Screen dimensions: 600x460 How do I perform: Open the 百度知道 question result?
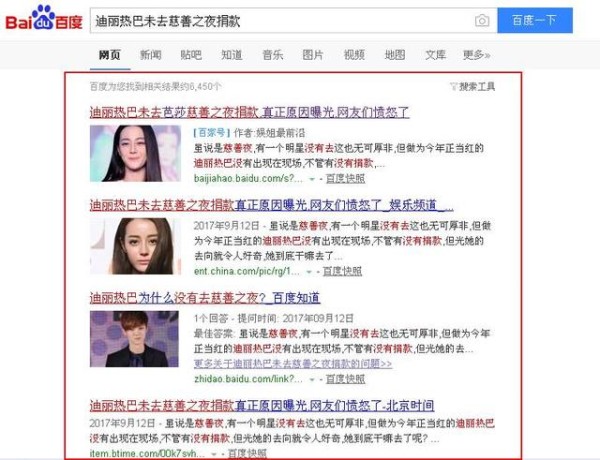[205, 298]
